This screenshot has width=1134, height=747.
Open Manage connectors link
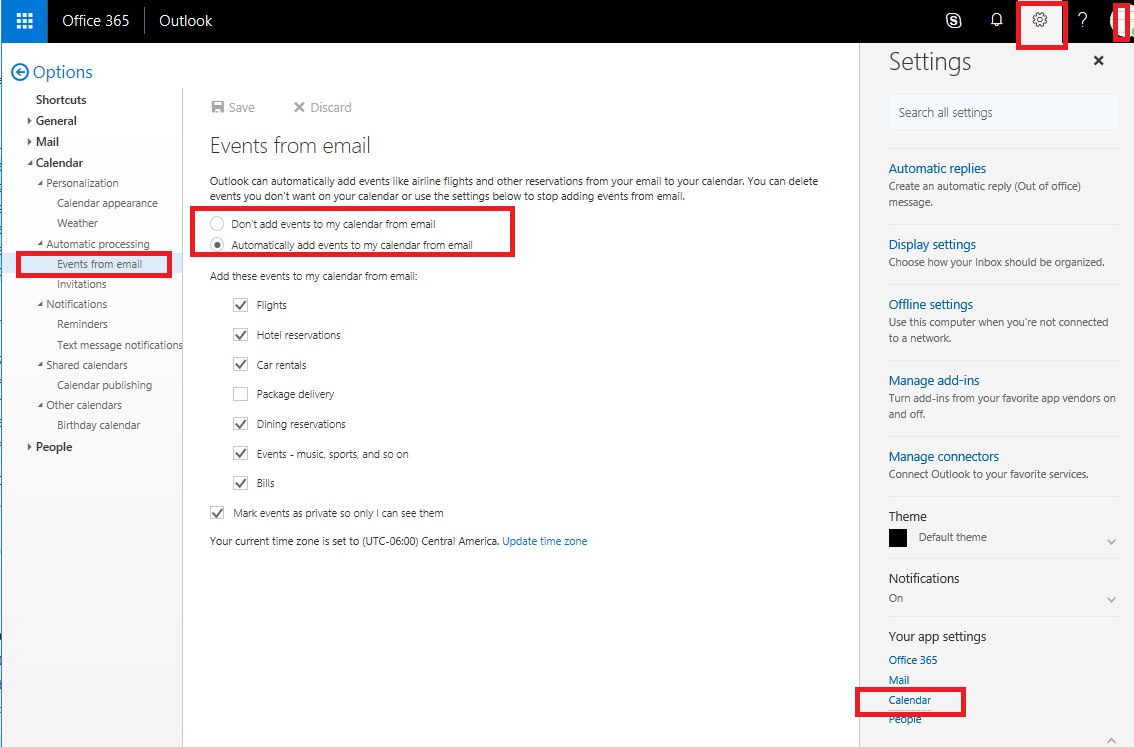point(943,456)
